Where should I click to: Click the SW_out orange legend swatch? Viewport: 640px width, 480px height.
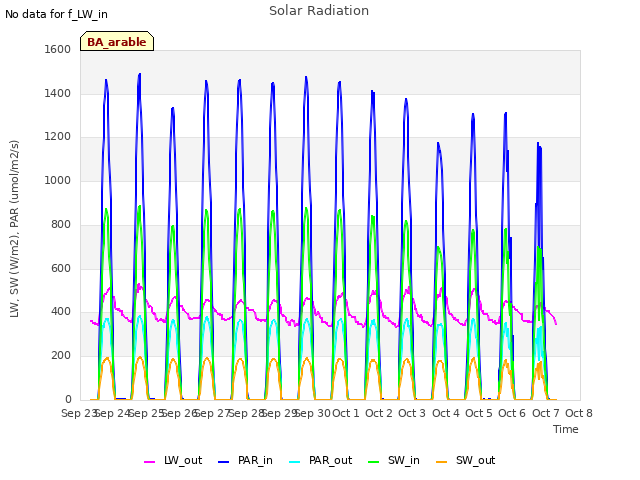coord(442,462)
